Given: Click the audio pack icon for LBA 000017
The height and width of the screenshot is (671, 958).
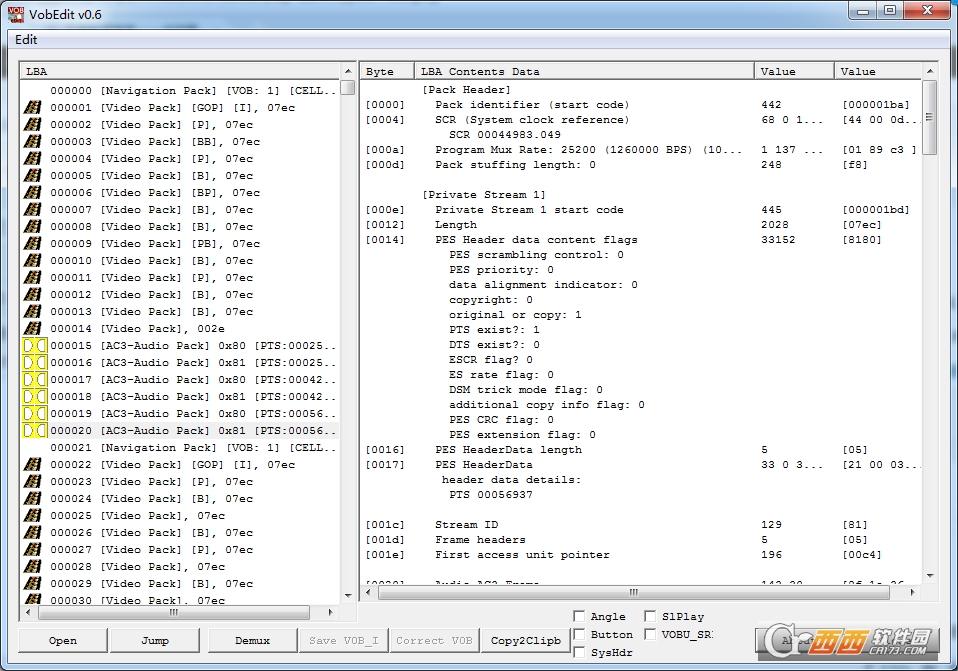Looking at the screenshot, I should 34,380.
